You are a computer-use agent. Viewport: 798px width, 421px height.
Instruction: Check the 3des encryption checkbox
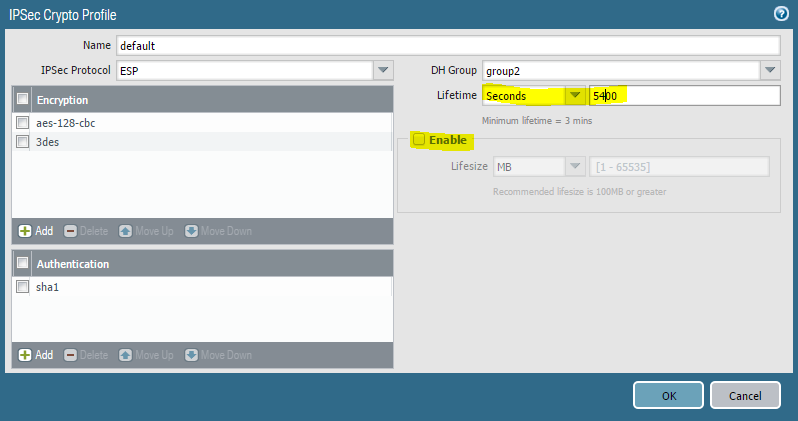click(22, 142)
